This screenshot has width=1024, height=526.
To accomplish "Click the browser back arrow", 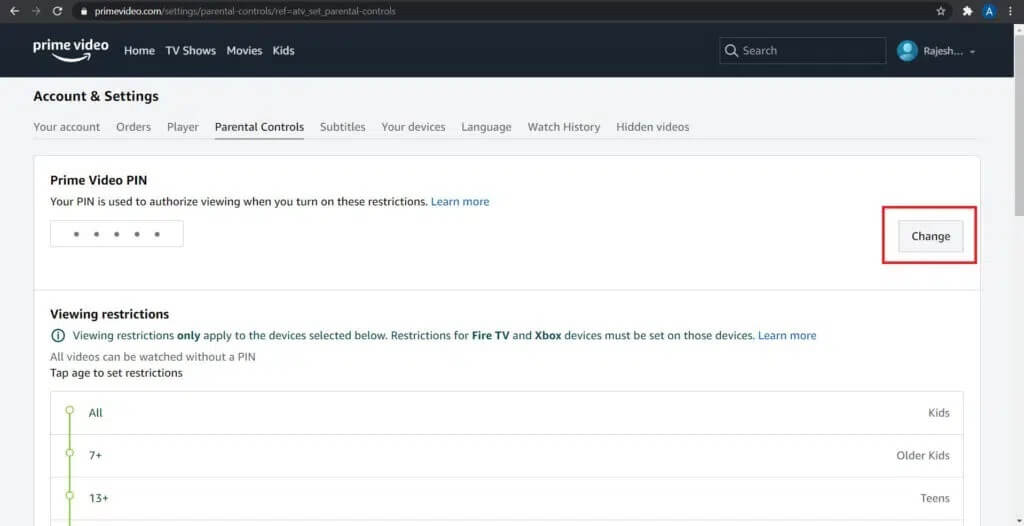I will [14, 11].
